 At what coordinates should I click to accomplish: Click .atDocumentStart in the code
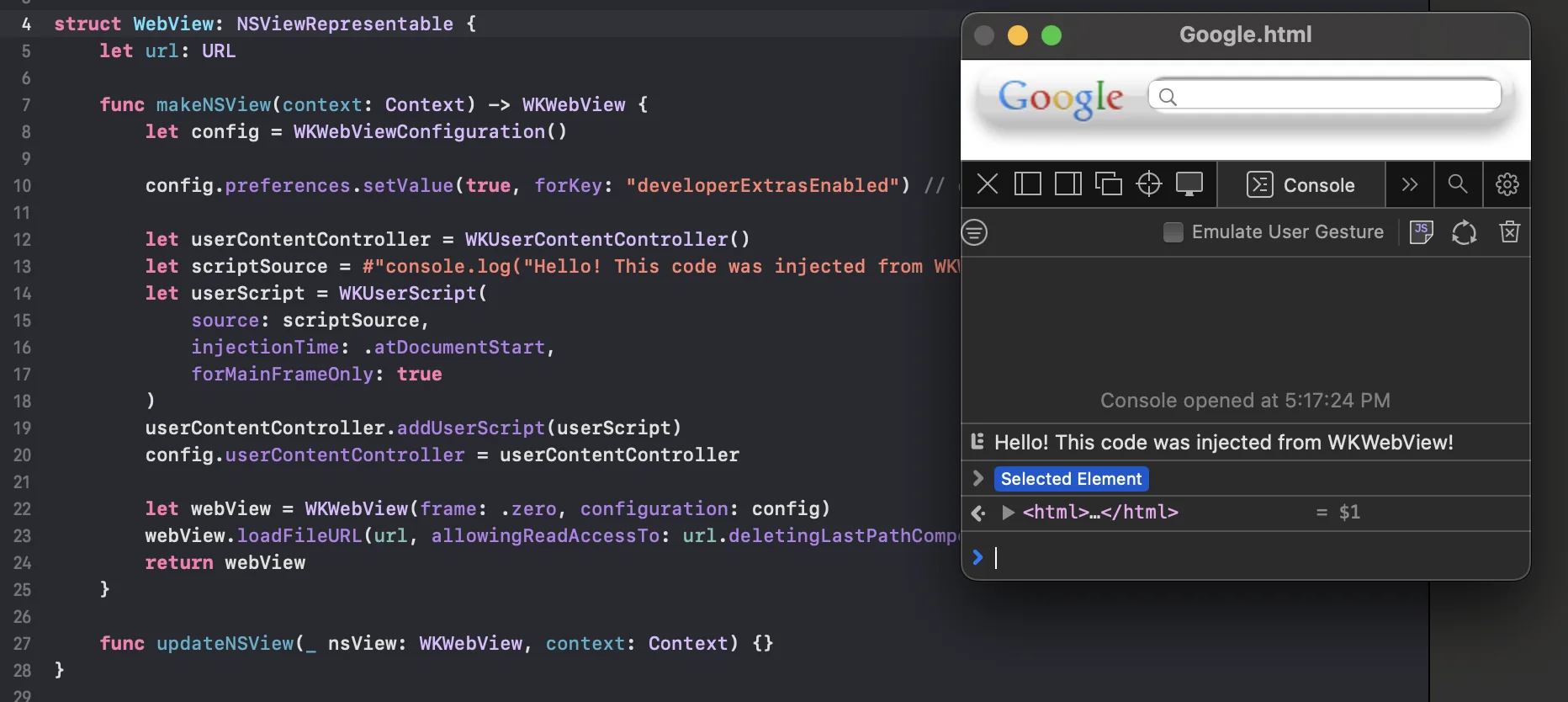coord(454,348)
